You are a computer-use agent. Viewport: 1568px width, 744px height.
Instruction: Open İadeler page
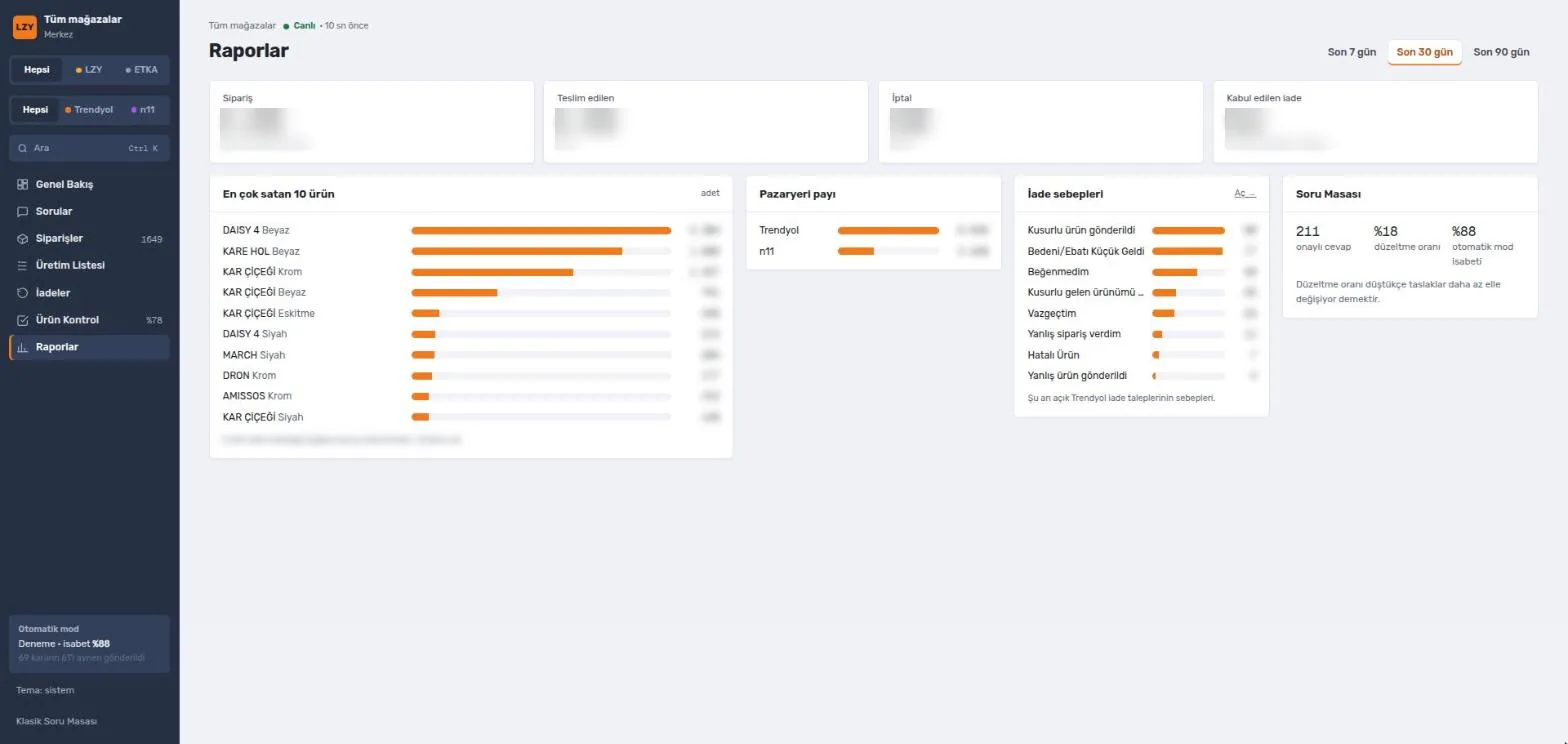(89, 293)
